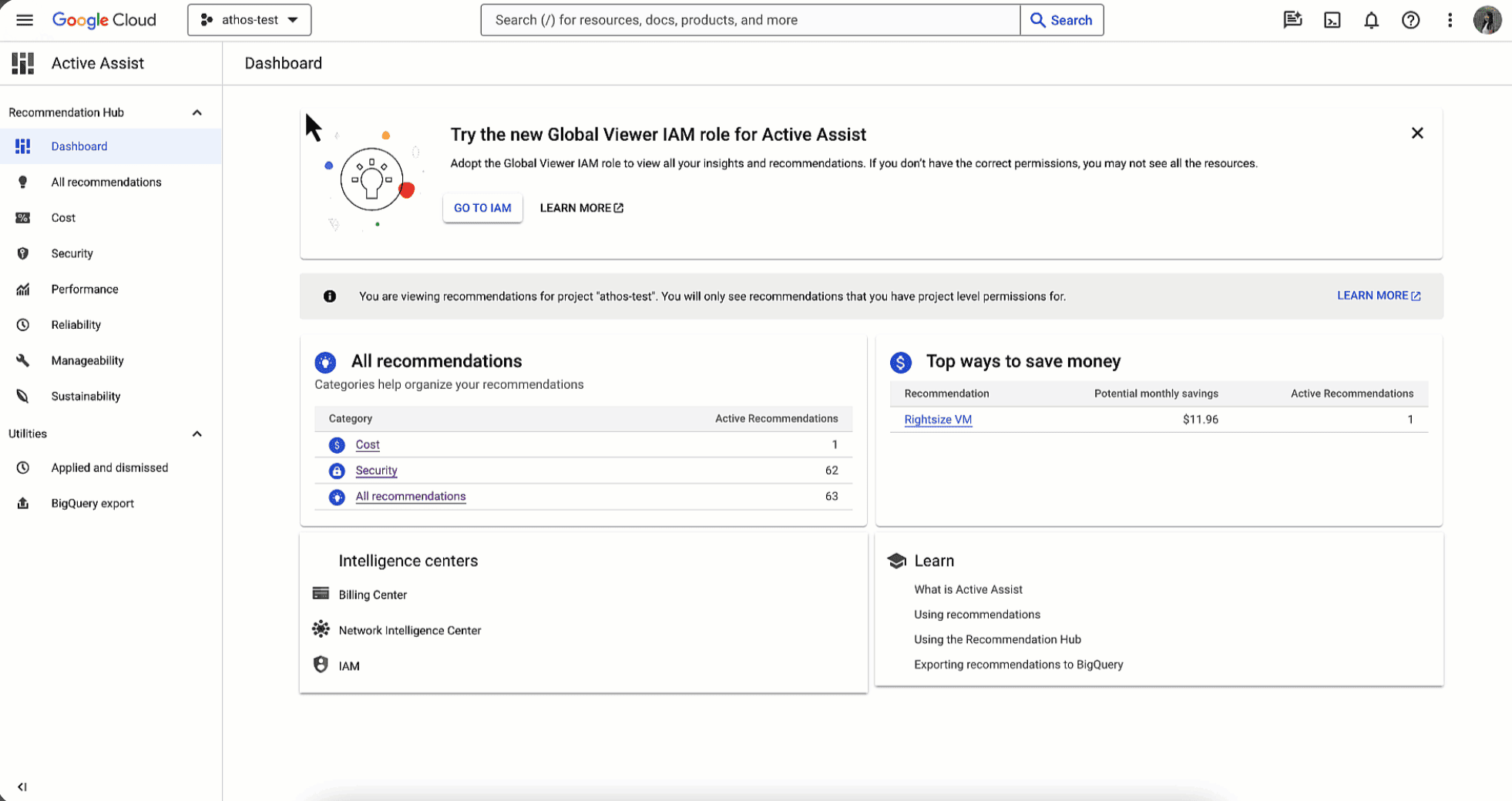Select the Security category in sidebar
This screenshot has width=1512, height=801.
pyautogui.click(x=71, y=253)
